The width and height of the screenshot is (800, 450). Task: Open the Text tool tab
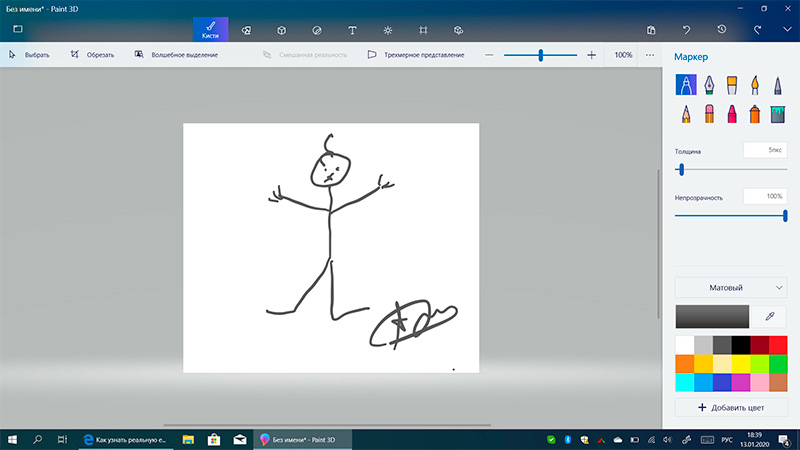[x=352, y=30]
